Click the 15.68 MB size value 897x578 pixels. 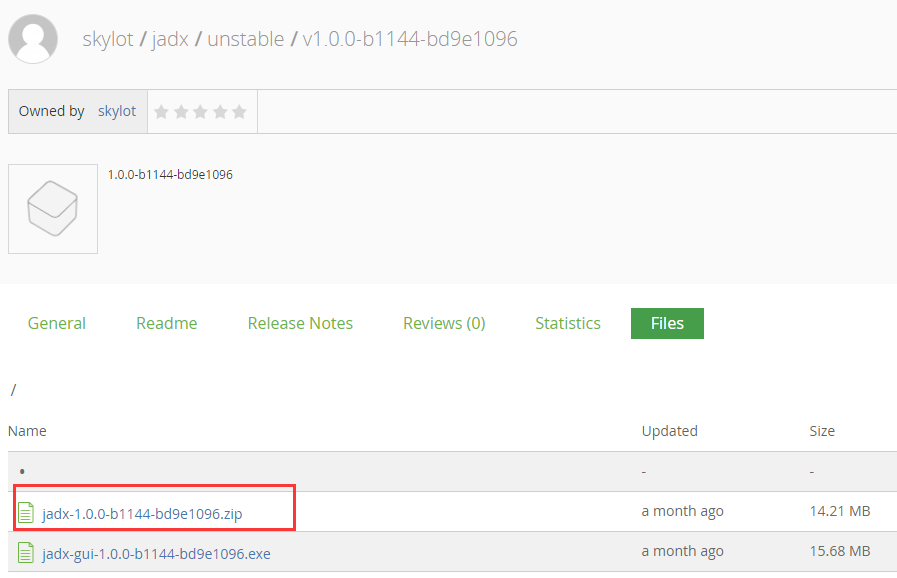840,551
